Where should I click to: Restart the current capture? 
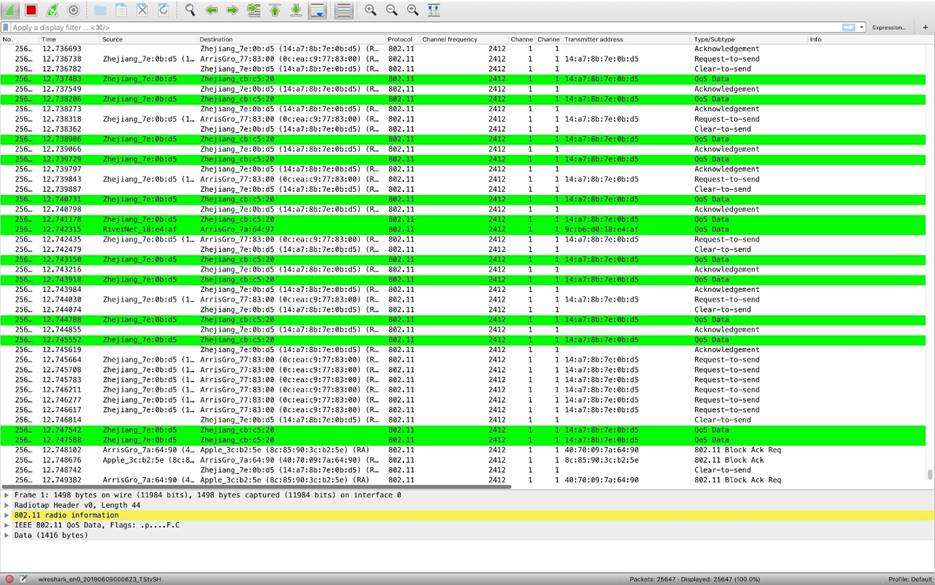52,10
